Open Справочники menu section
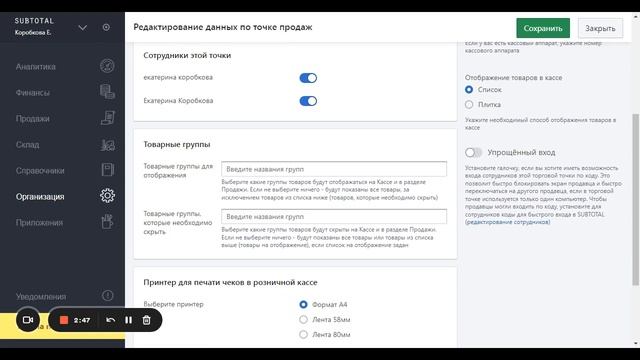This screenshot has width=640, height=360. [40, 171]
